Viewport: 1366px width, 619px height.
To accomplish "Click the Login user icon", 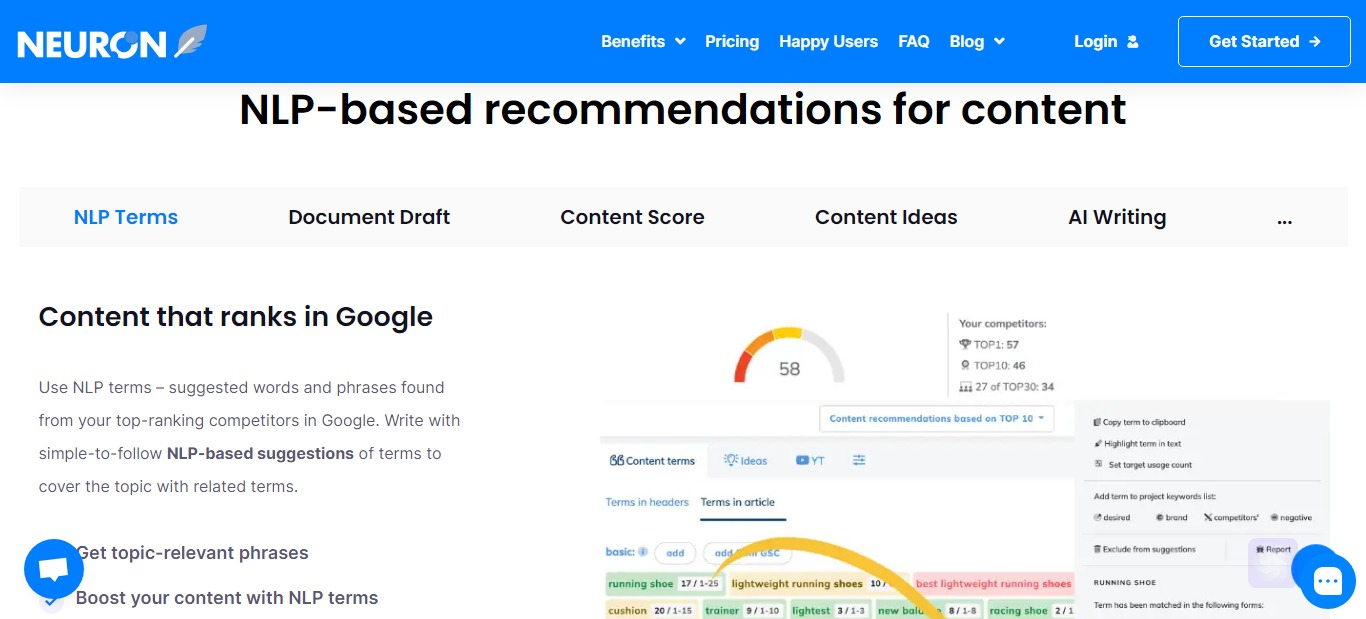I will tap(1133, 42).
